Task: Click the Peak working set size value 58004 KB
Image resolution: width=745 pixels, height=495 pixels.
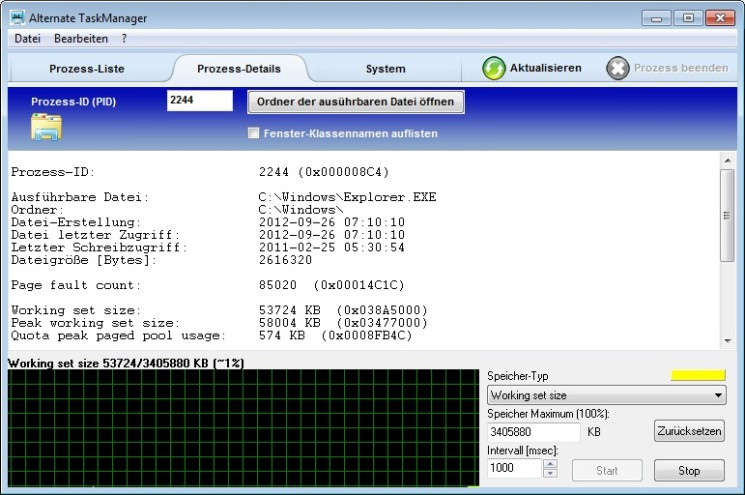Action: click(x=289, y=323)
